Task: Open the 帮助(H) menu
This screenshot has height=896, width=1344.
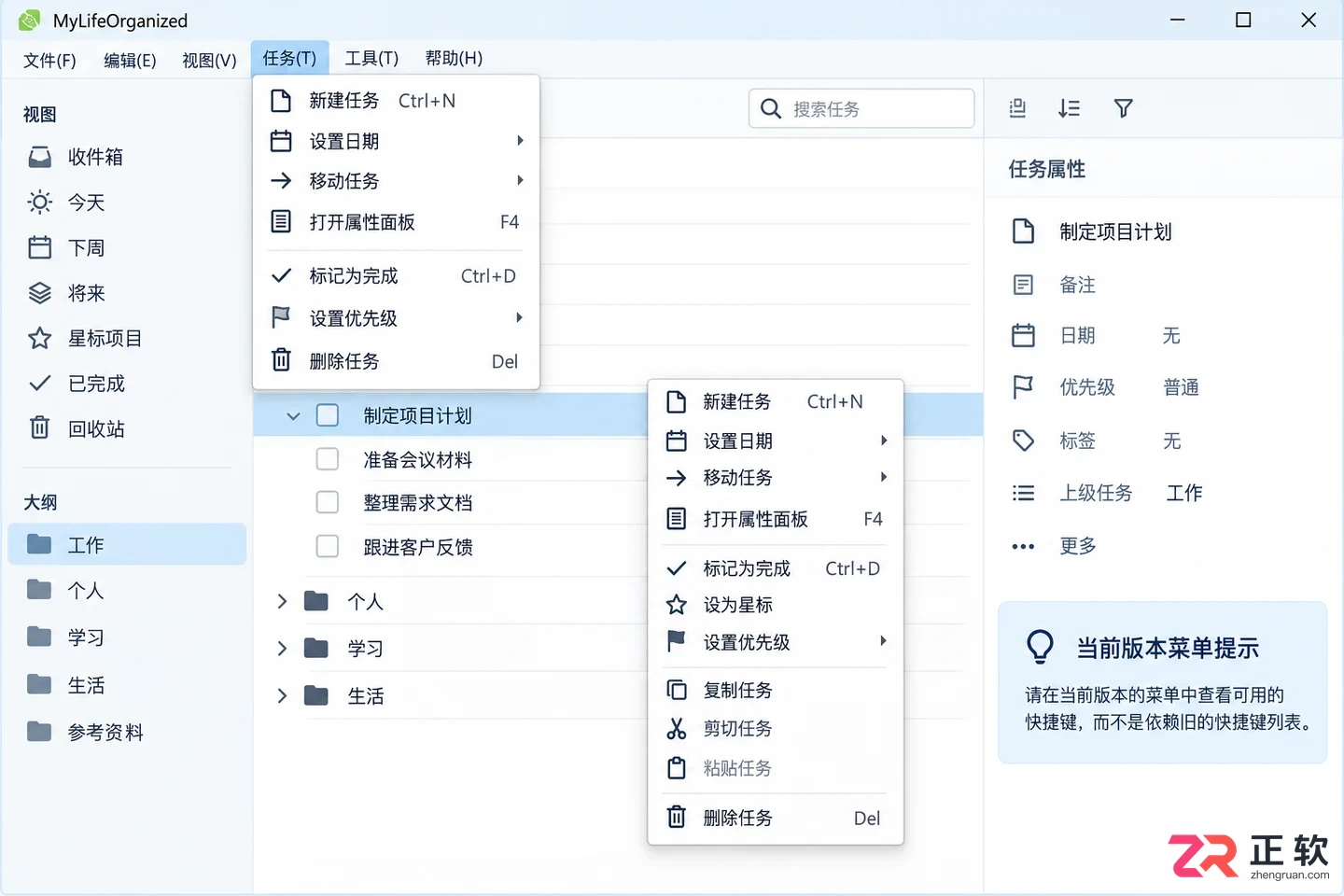Action: pyautogui.click(x=454, y=58)
